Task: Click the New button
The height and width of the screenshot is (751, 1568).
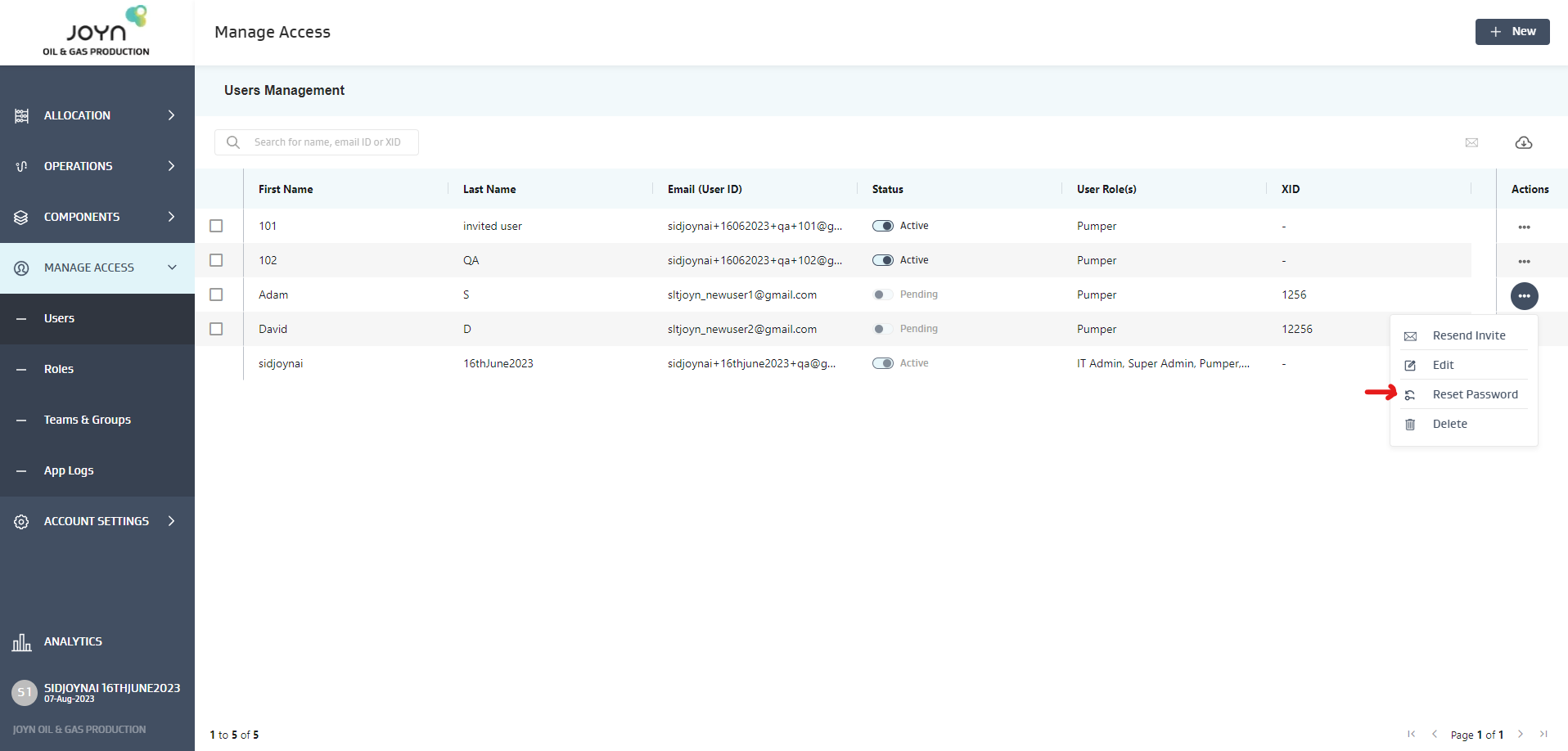Action: click(1512, 32)
